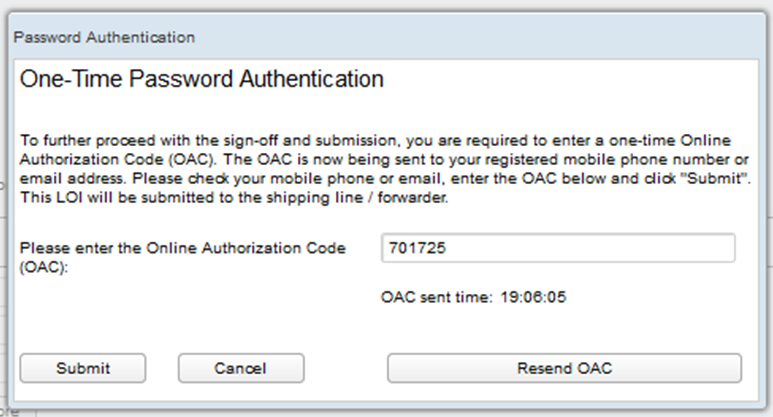
Task: Click the Submit button
Action: [83, 368]
